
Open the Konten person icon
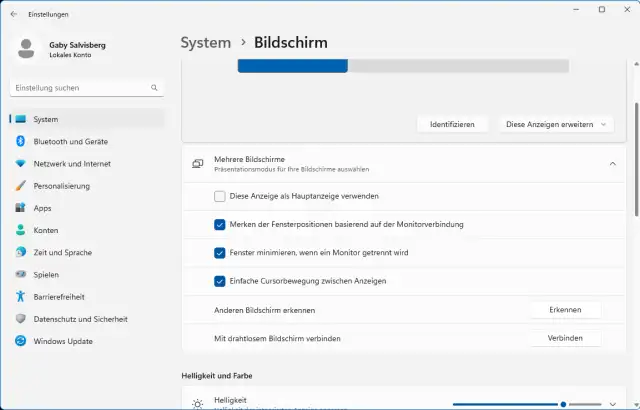pos(20,230)
